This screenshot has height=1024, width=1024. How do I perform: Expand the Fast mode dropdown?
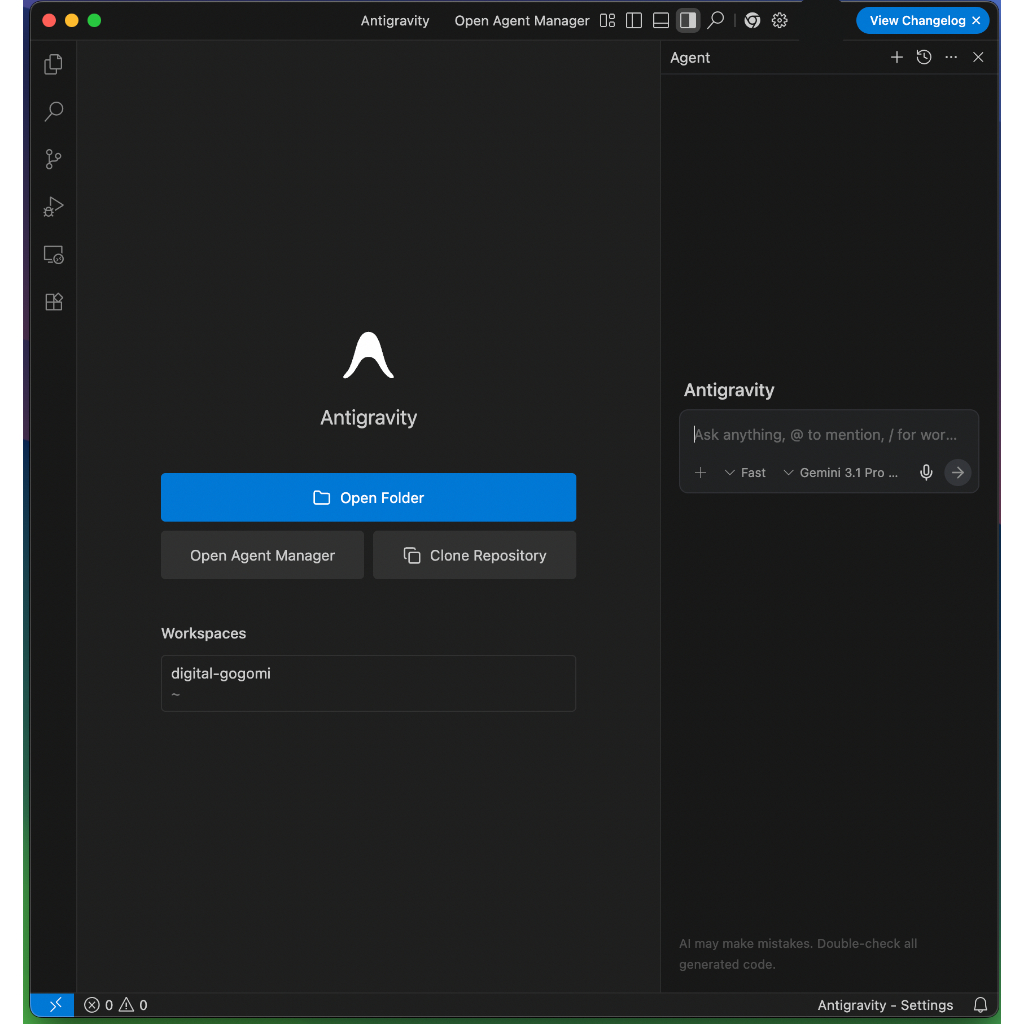[x=745, y=473]
